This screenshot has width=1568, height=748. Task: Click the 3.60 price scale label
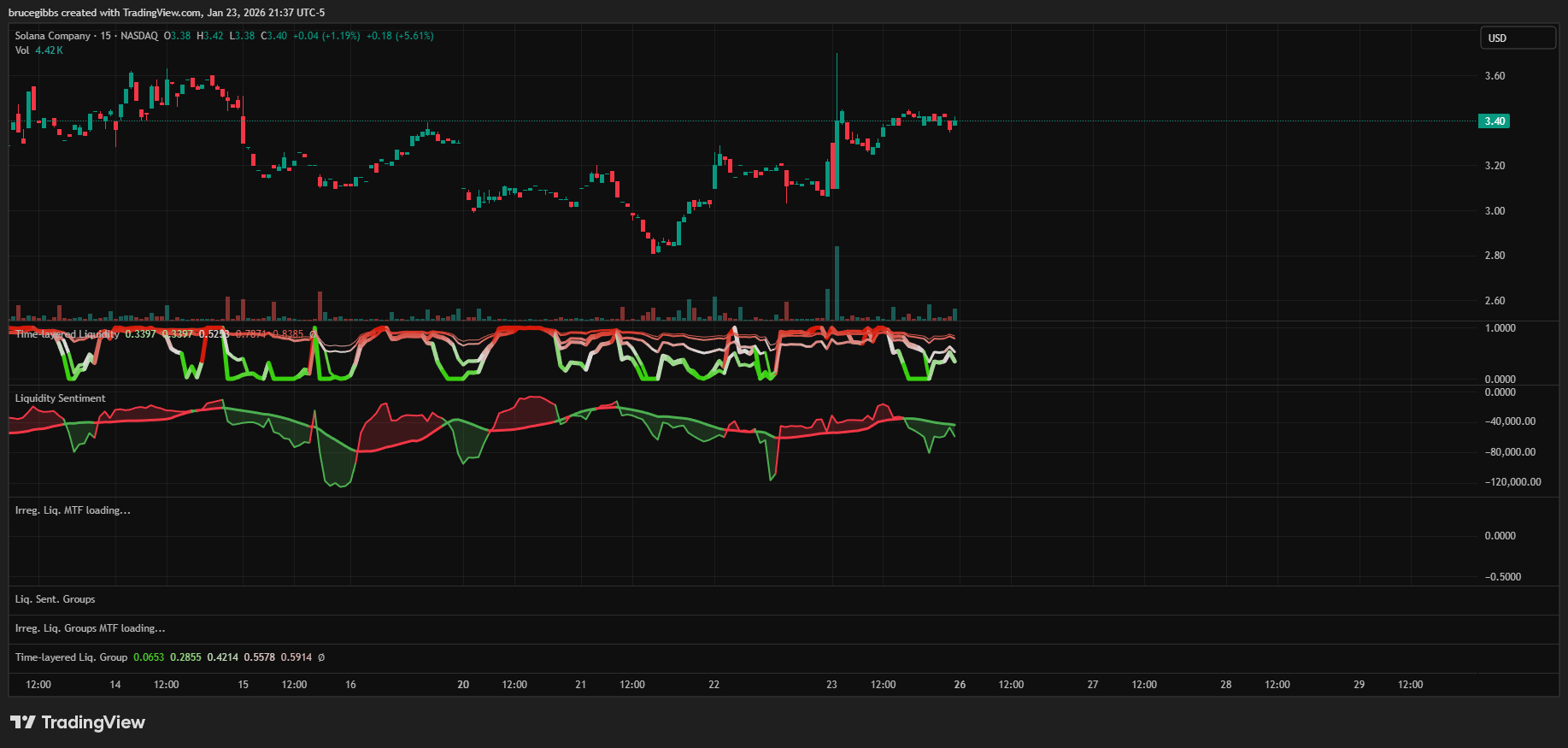click(1495, 76)
